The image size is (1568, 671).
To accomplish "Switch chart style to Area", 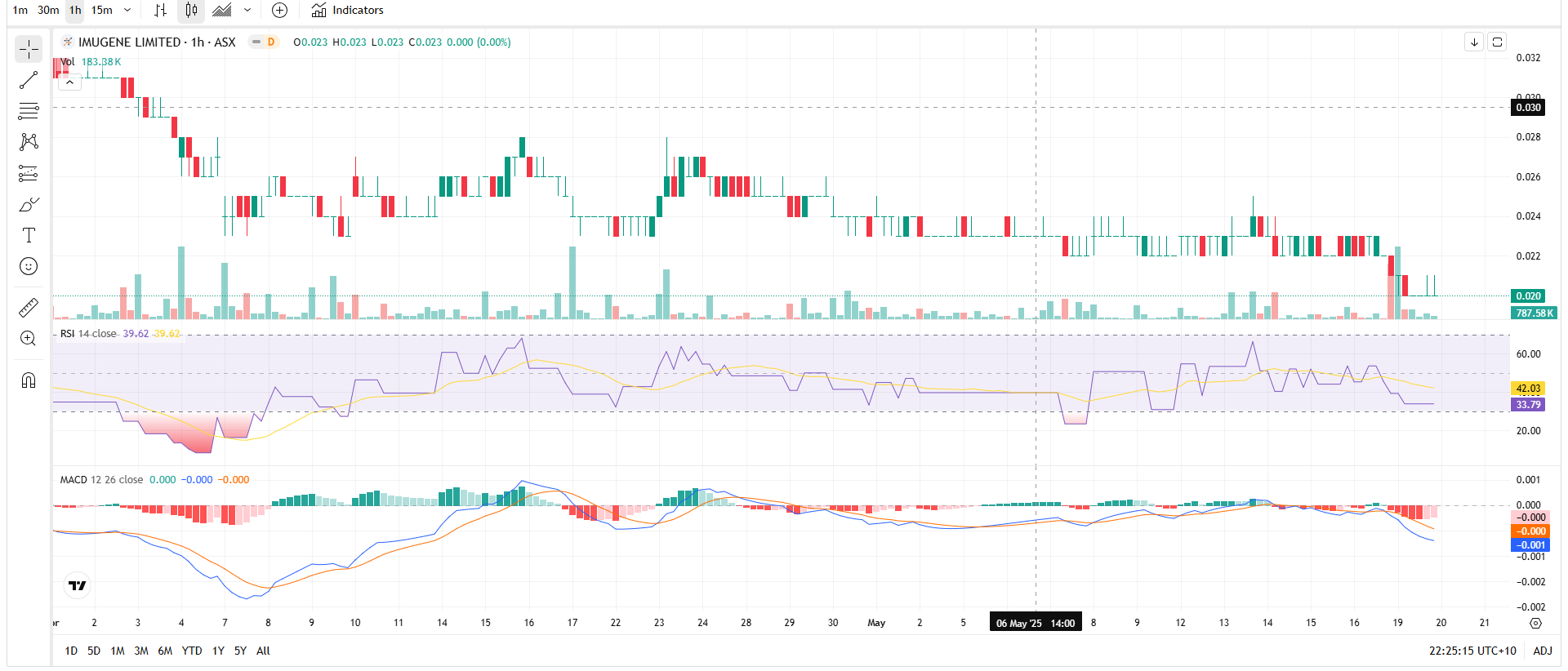I will pos(222,10).
